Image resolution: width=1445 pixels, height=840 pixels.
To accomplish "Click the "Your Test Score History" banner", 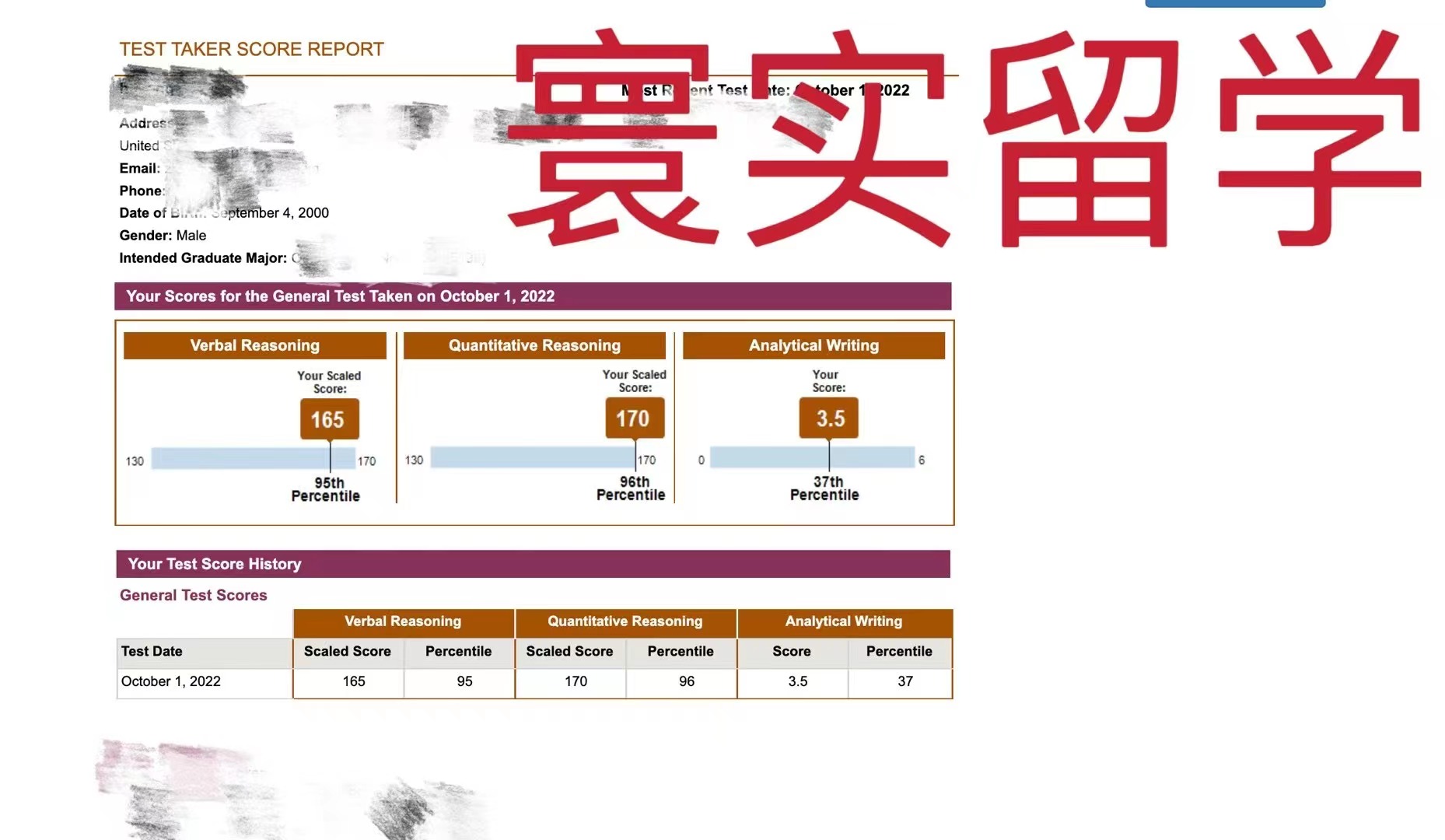I will (533, 564).
